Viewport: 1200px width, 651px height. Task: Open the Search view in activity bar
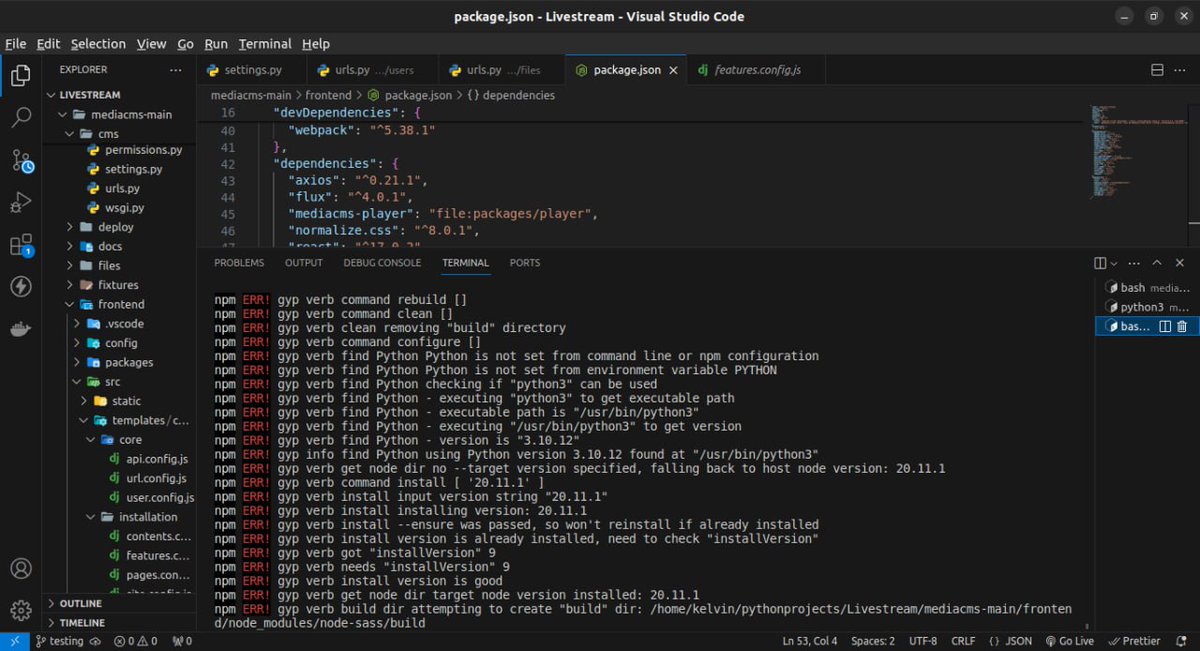[x=21, y=117]
